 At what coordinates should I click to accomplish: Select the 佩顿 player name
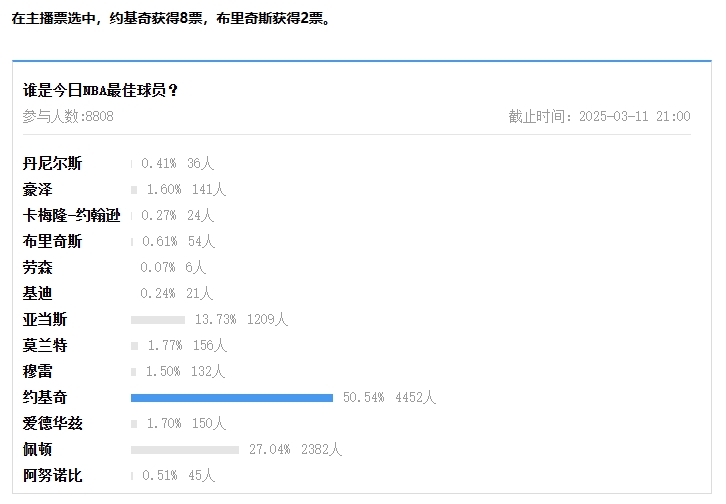pyautogui.click(x=38, y=450)
